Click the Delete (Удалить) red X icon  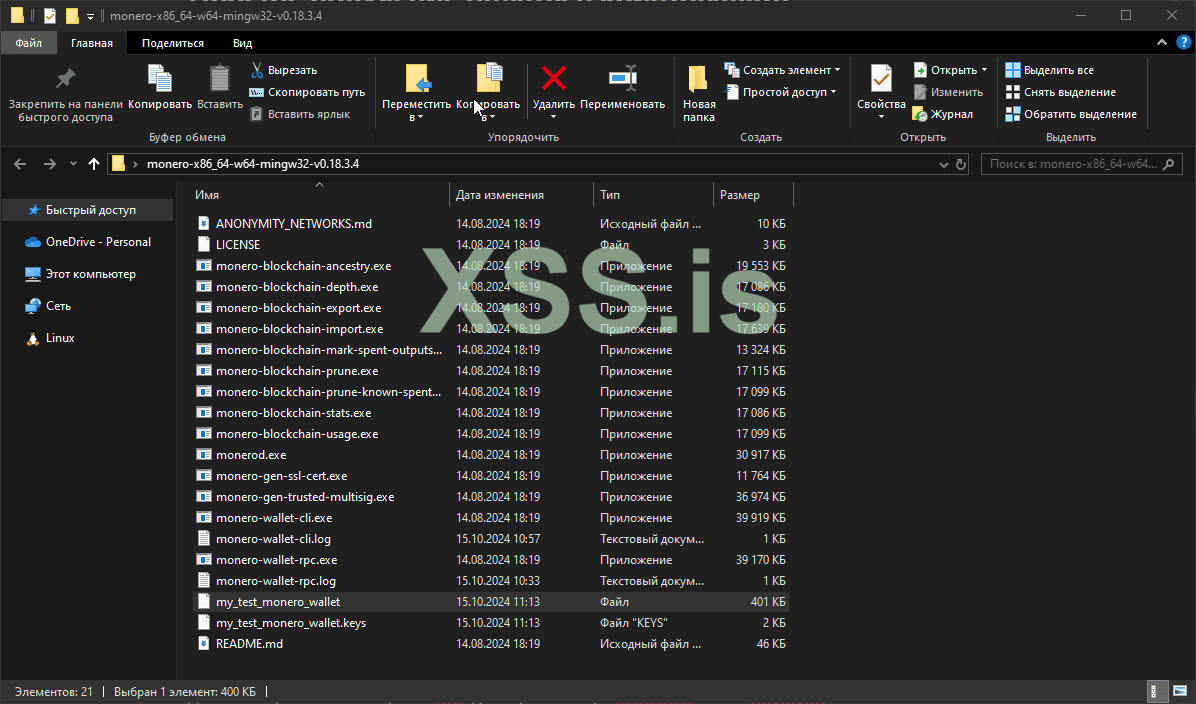point(553,79)
